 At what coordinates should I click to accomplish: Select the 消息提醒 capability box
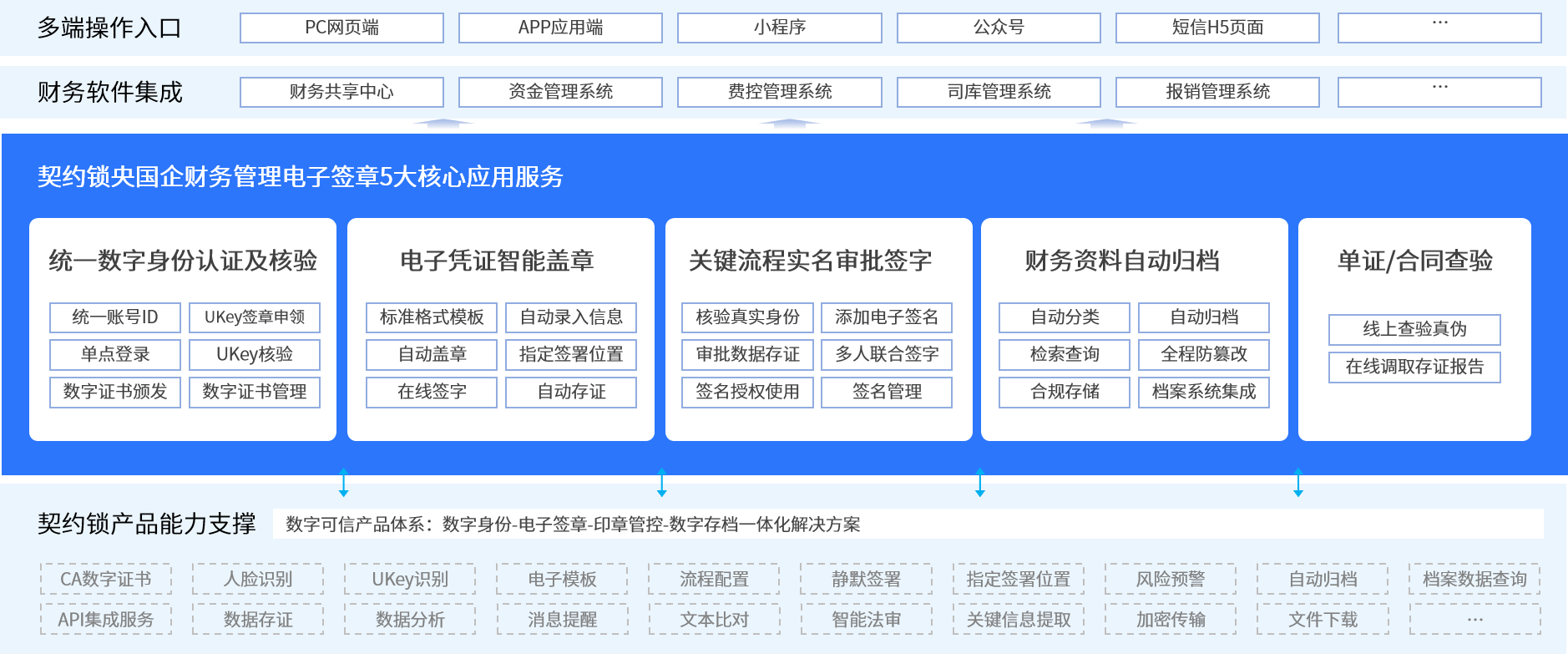pos(562,620)
